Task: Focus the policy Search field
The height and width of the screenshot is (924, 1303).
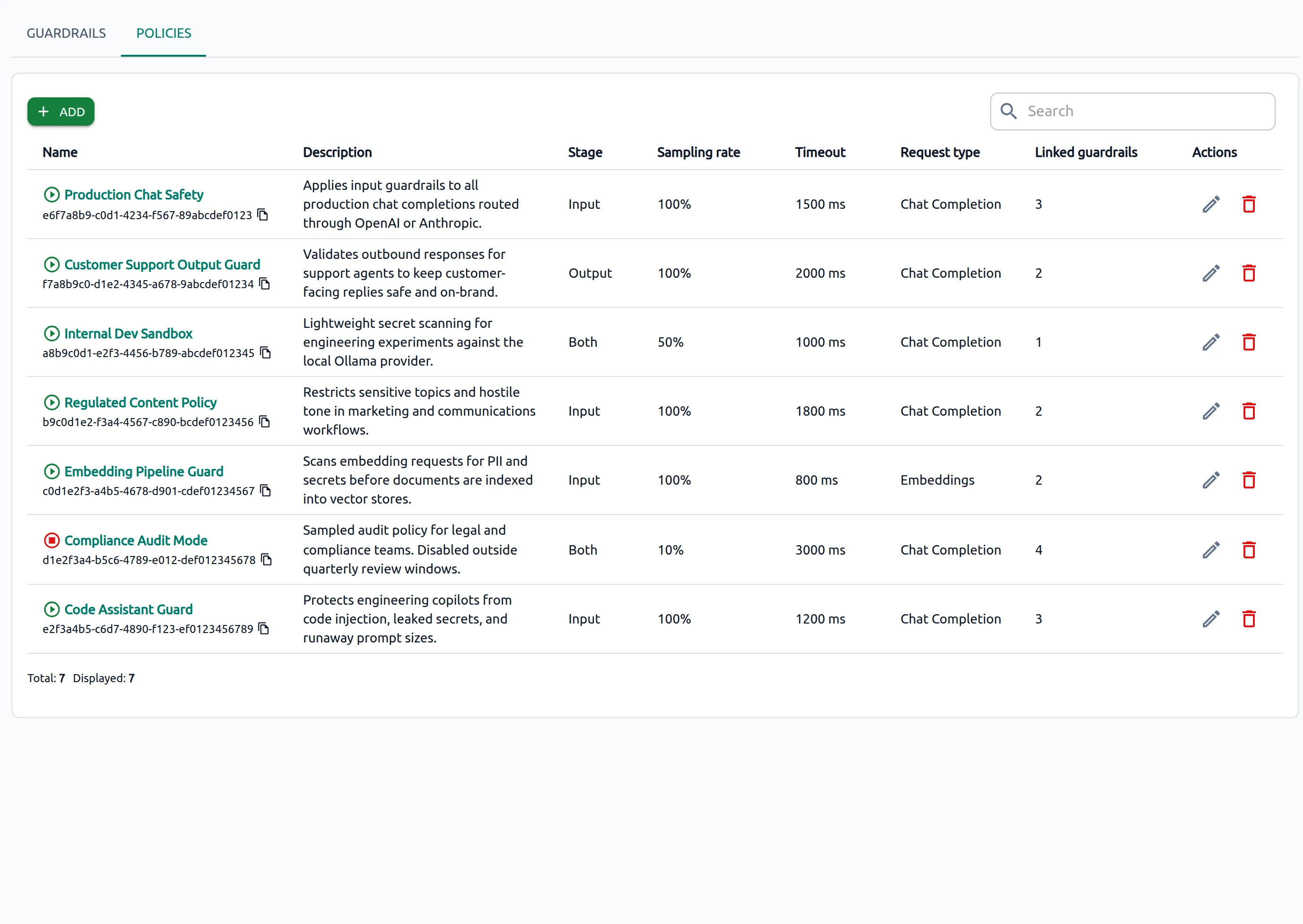Action: pos(1132,111)
